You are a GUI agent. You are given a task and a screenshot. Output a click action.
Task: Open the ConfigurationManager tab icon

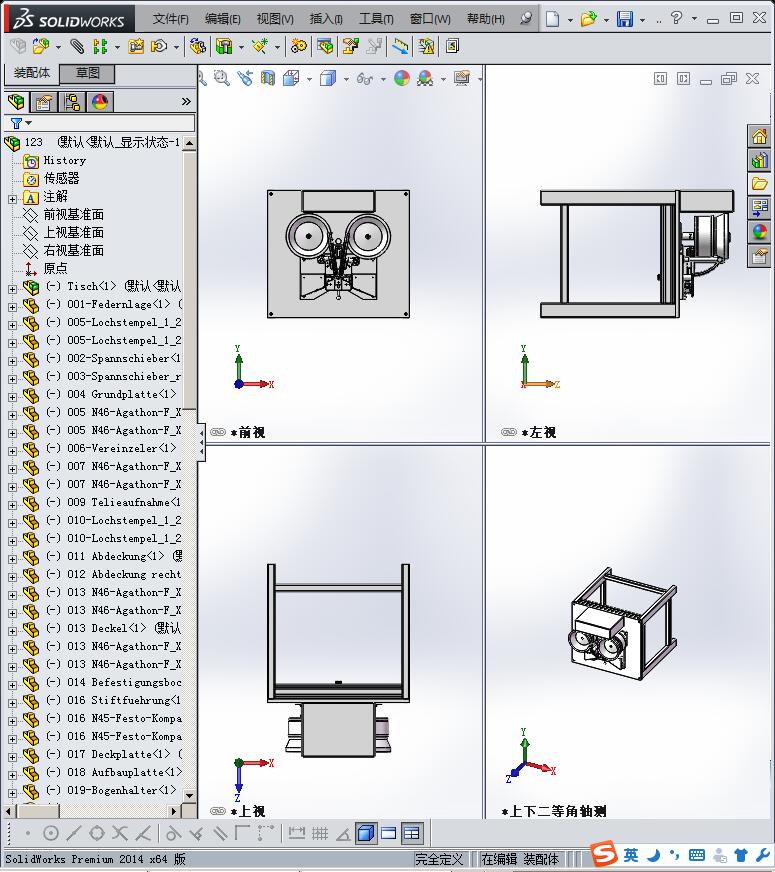coord(71,102)
